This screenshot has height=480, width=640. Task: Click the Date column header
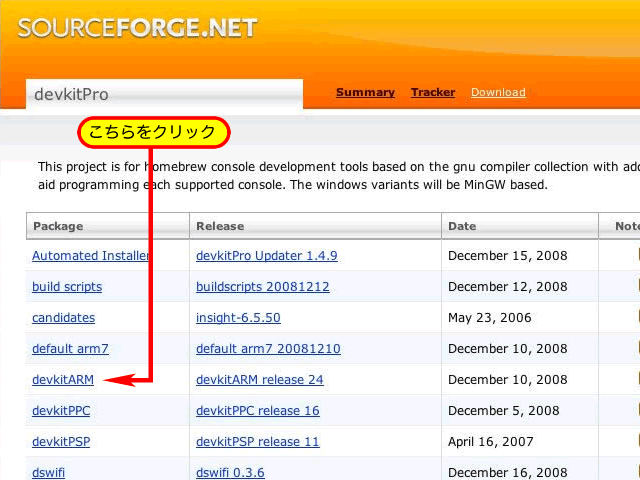tap(520, 226)
